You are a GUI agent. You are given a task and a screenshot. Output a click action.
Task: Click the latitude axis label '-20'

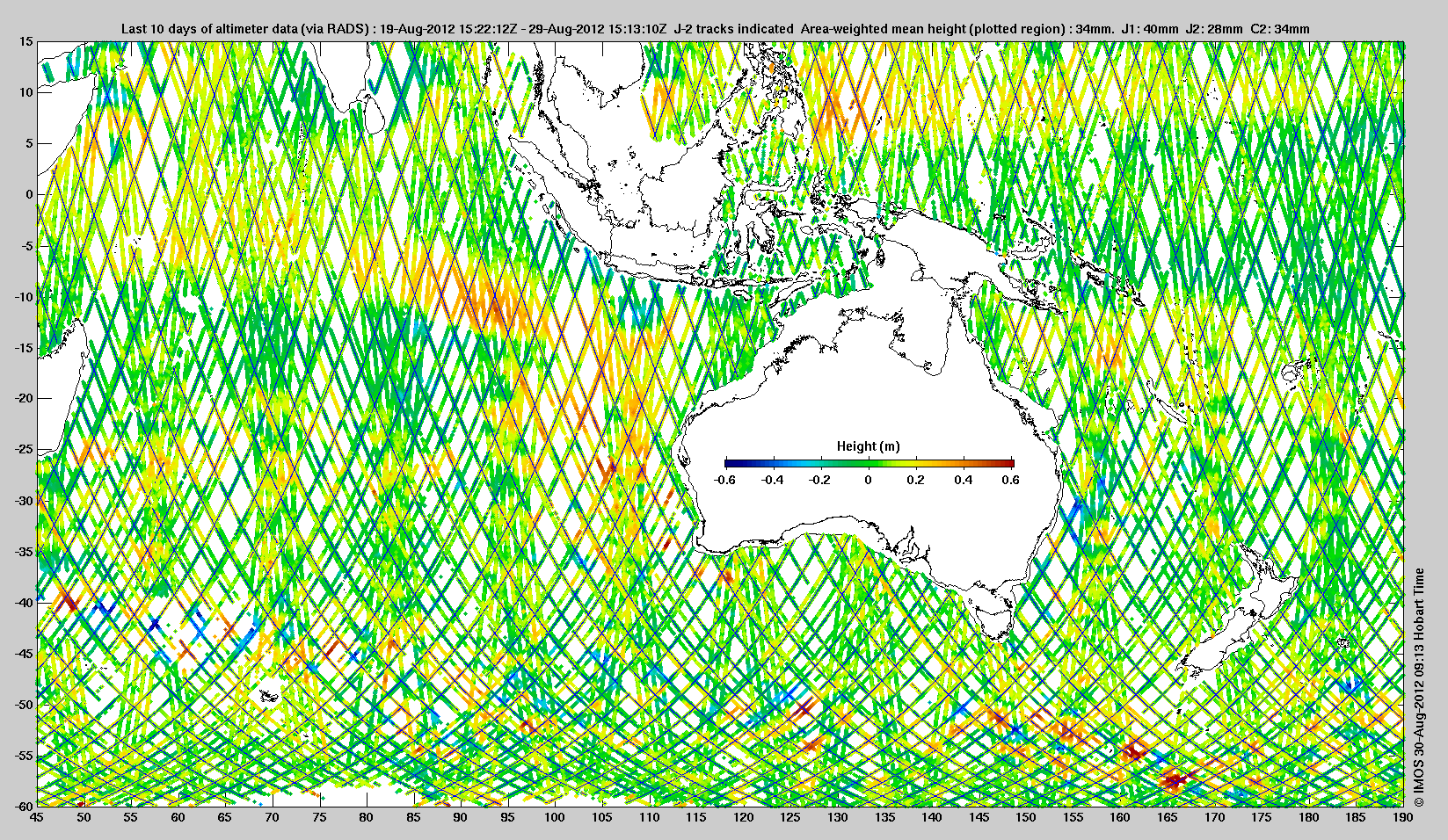tap(24, 398)
